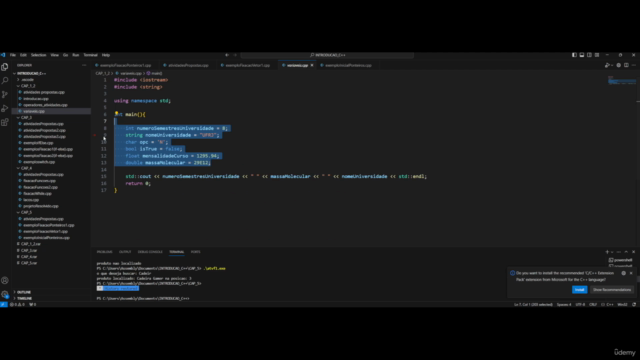Toggle the secondary side bar visibility

tap(589, 55)
